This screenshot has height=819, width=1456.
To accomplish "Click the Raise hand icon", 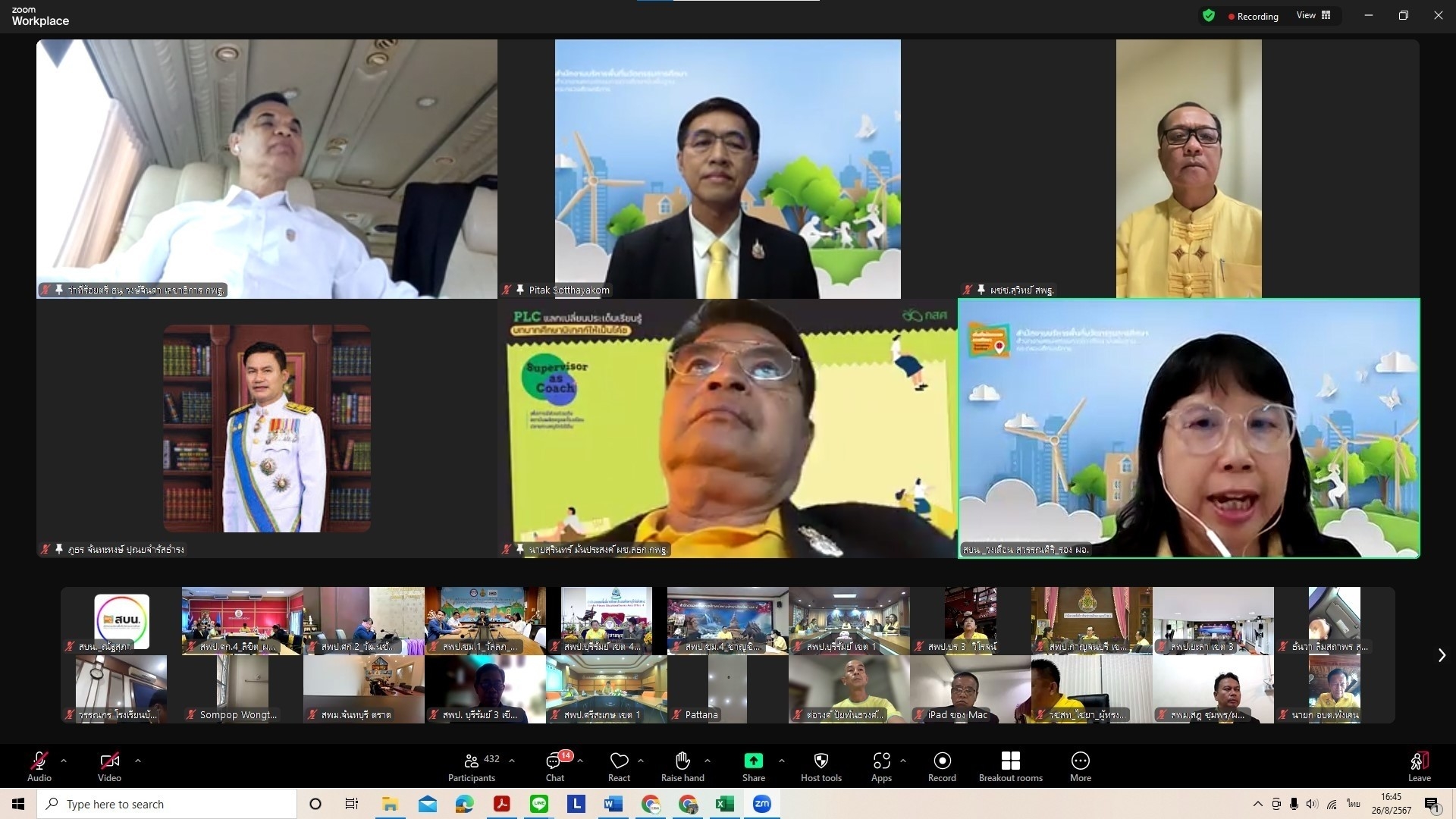I will pos(682,761).
